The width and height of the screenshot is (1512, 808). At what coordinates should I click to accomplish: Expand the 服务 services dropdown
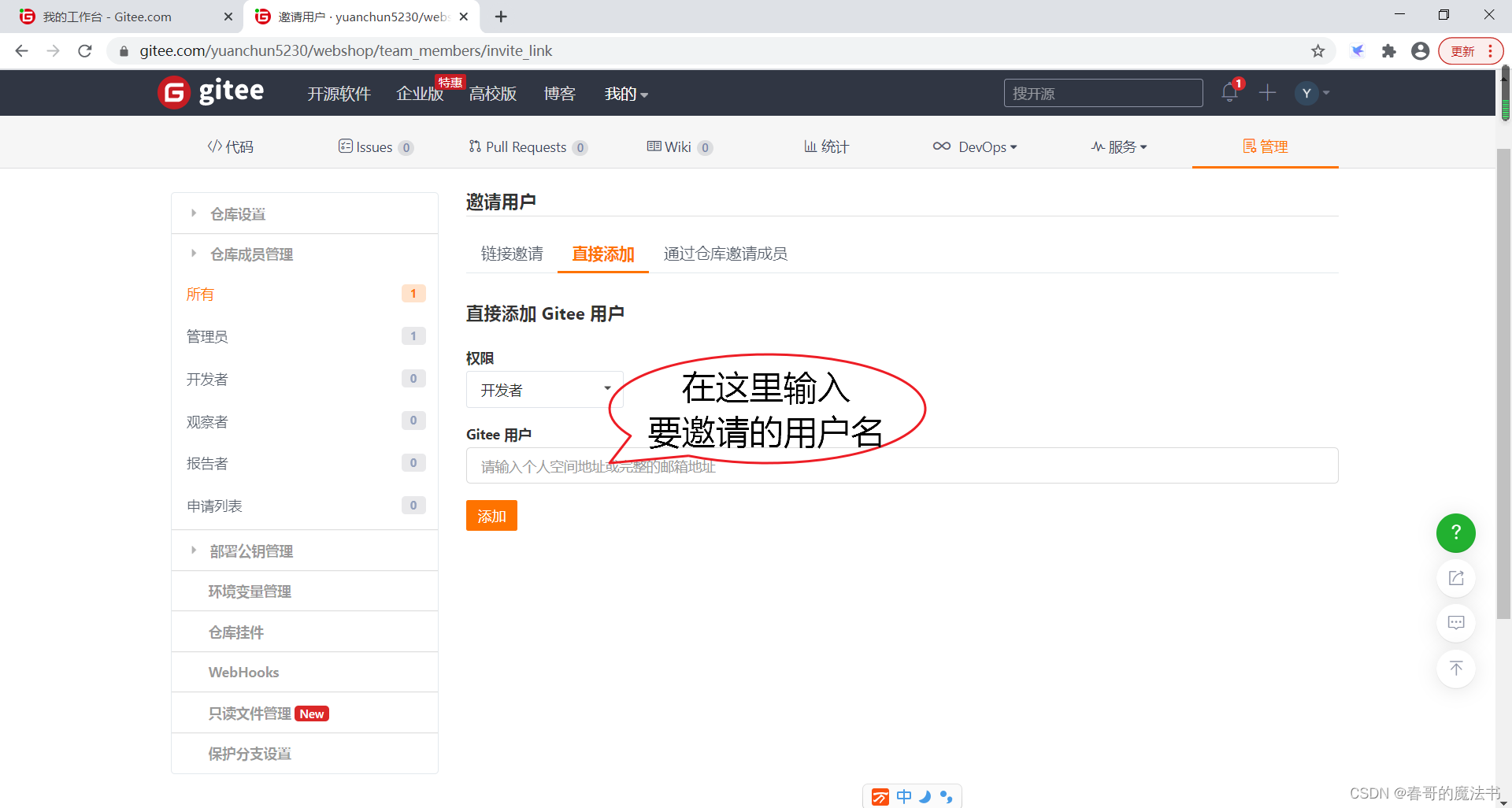point(1119,146)
